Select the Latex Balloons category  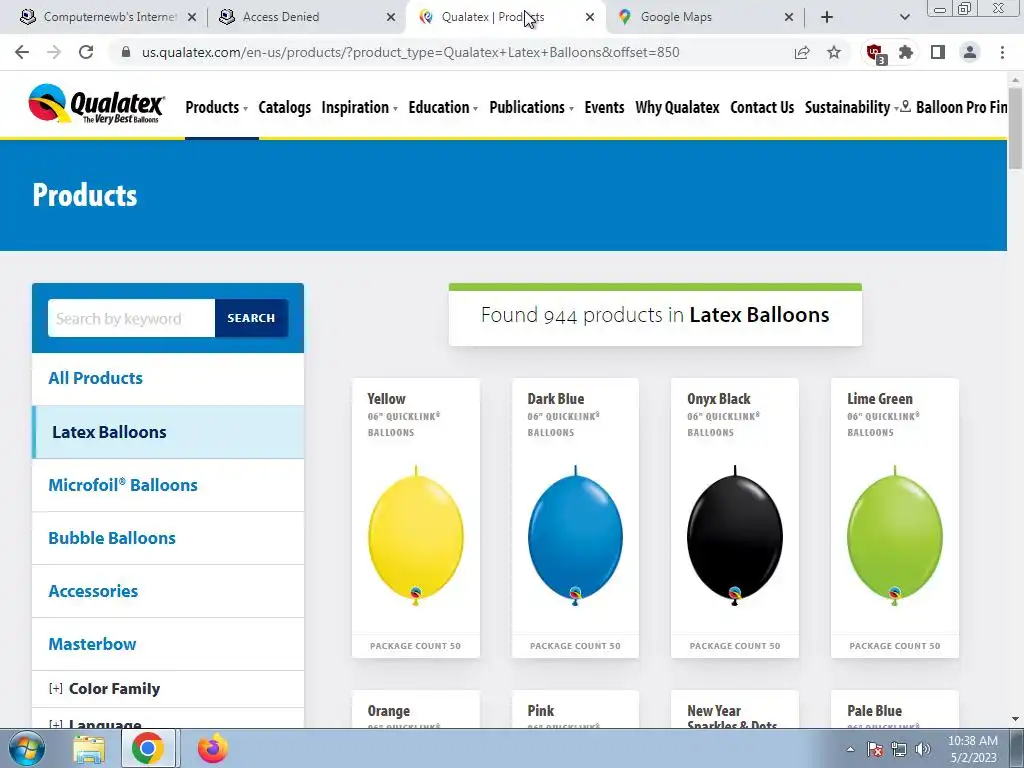tap(168, 432)
